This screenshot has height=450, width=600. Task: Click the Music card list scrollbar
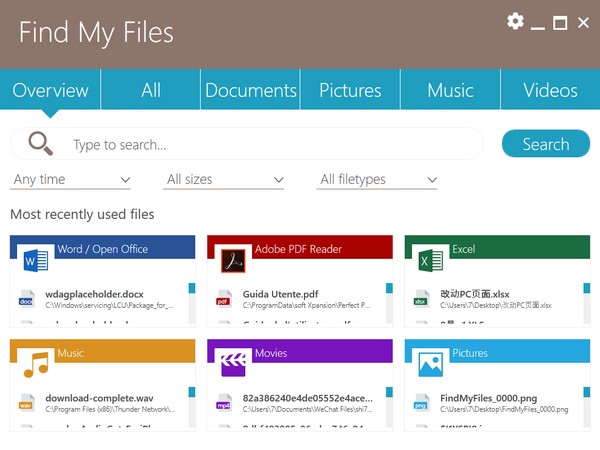coord(192,407)
